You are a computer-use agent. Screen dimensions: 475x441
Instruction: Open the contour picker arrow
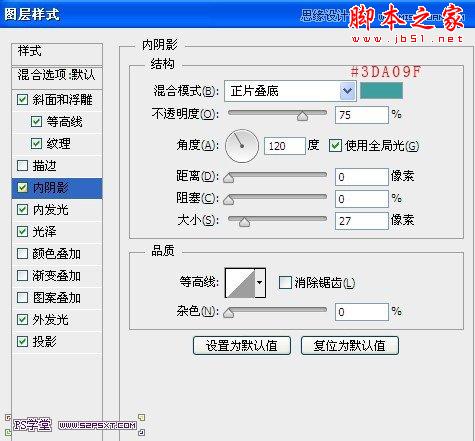260,282
